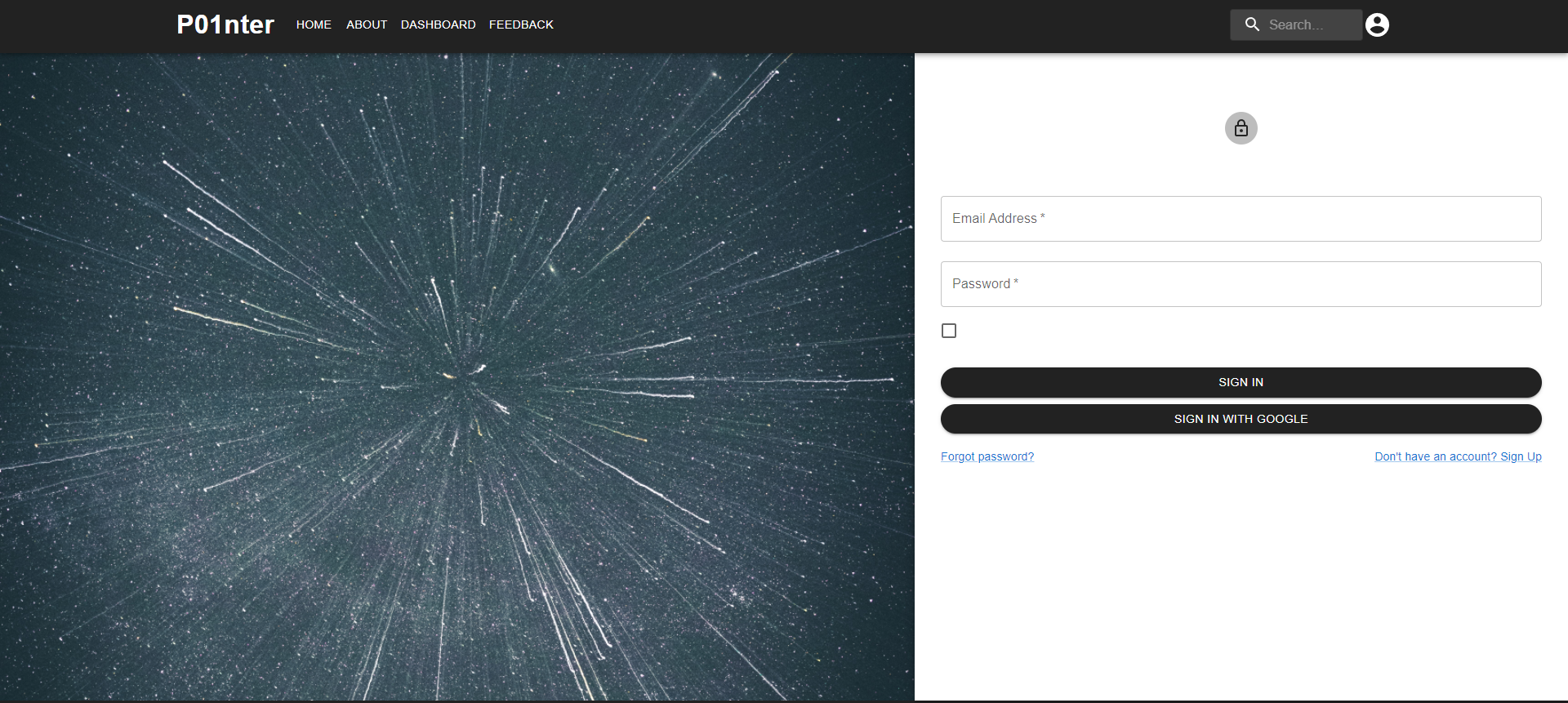Click the starry night sky image
The image size is (1568, 703).
click(x=457, y=377)
